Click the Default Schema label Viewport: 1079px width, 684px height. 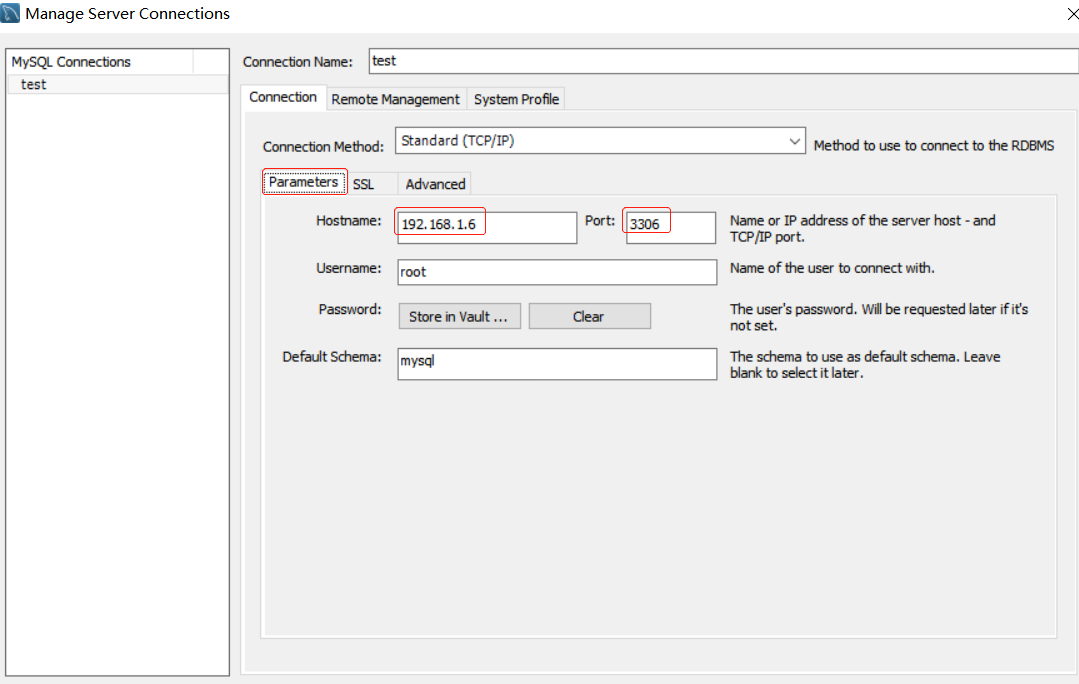(x=332, y=357)
